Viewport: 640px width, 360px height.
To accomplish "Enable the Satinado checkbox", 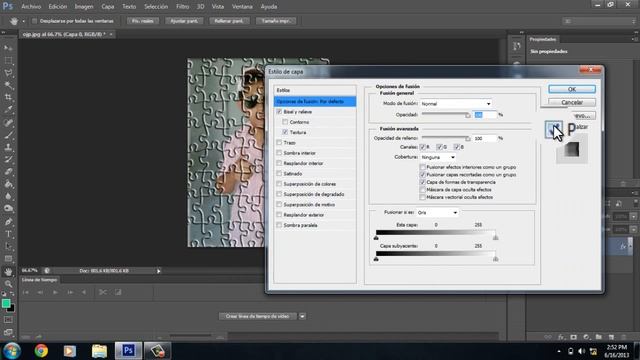I will point(279,173).
